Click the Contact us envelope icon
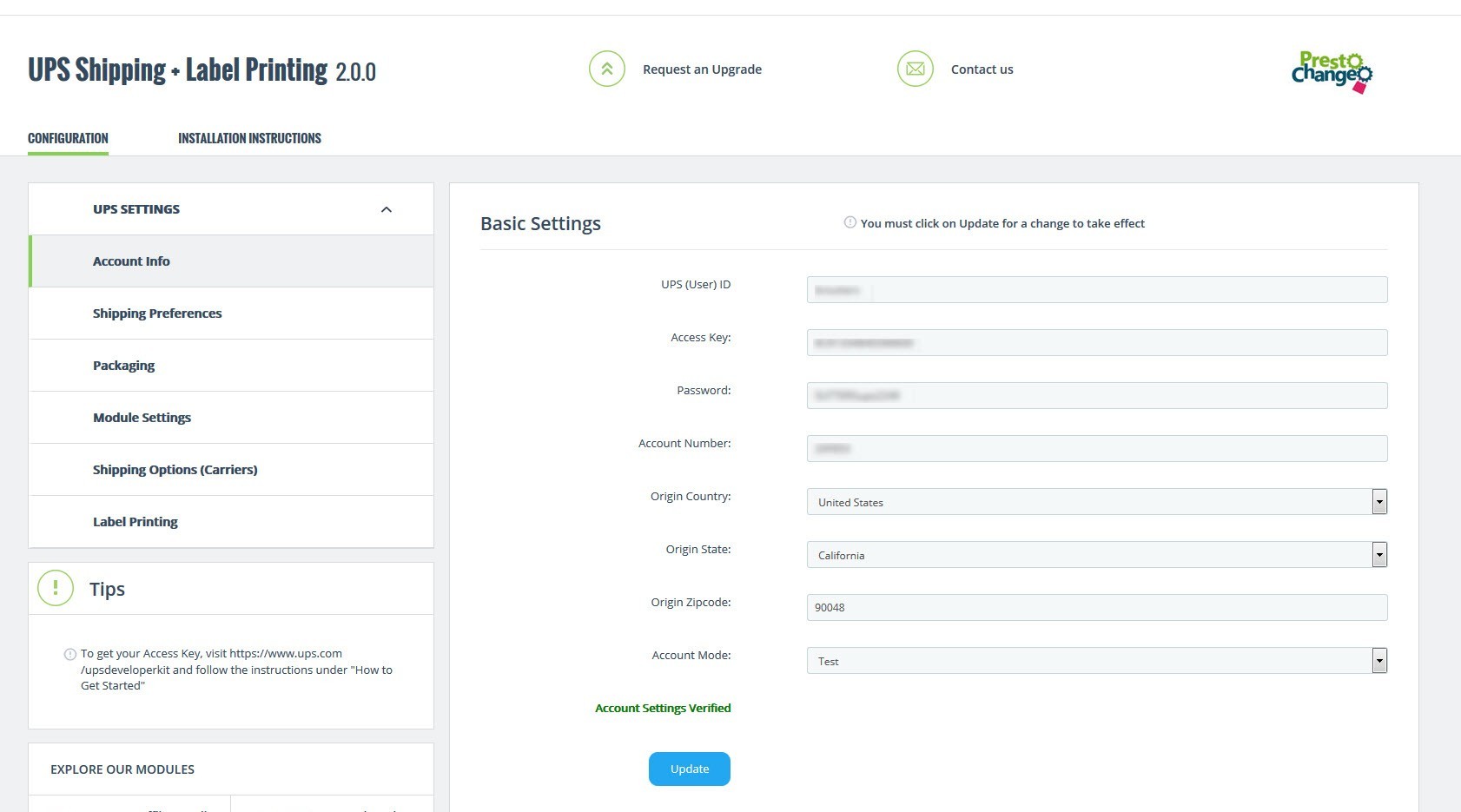This screenshot has width=1461, height=812. [916, 69]
